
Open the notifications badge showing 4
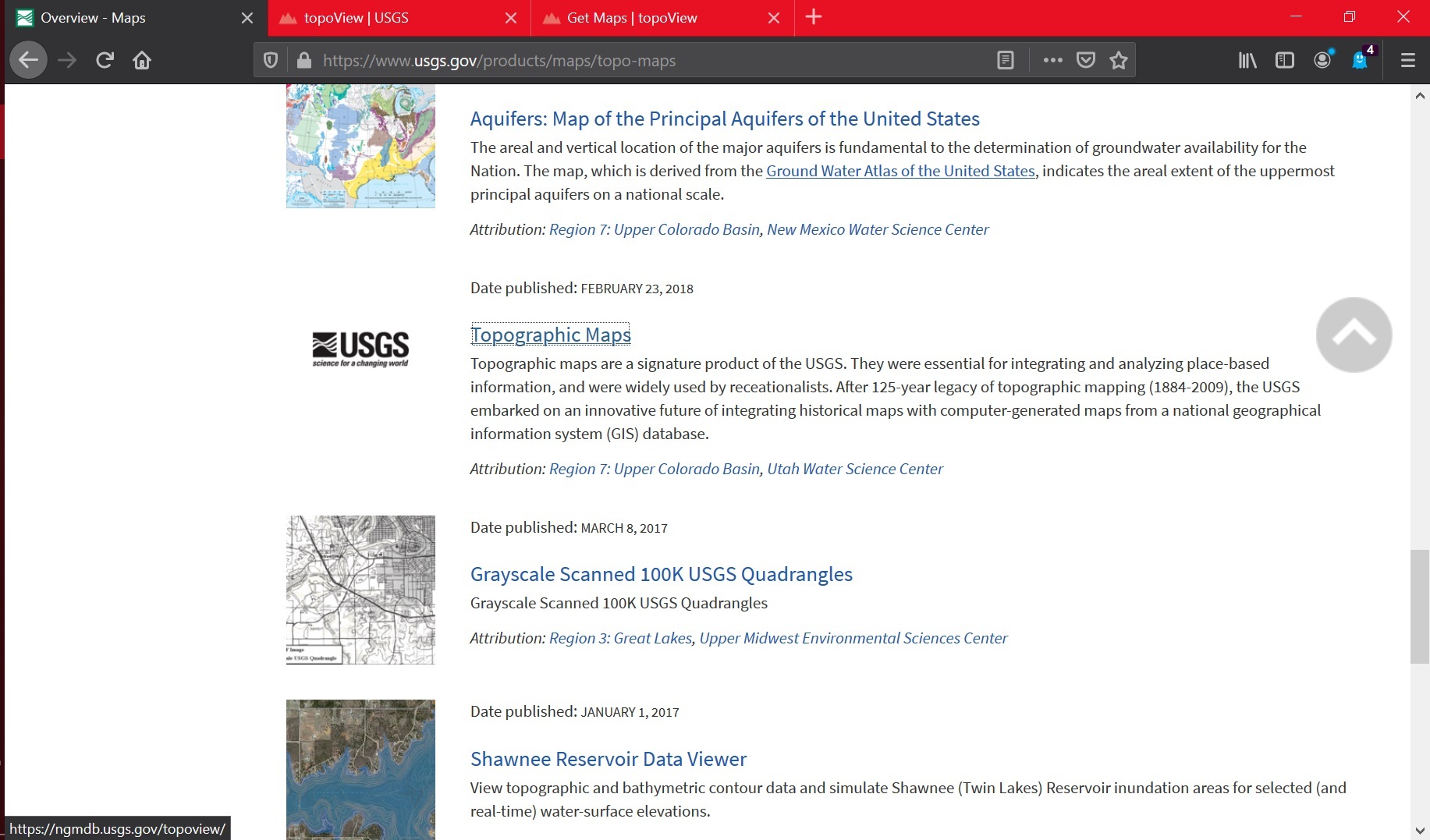(x=1361, y=60)
